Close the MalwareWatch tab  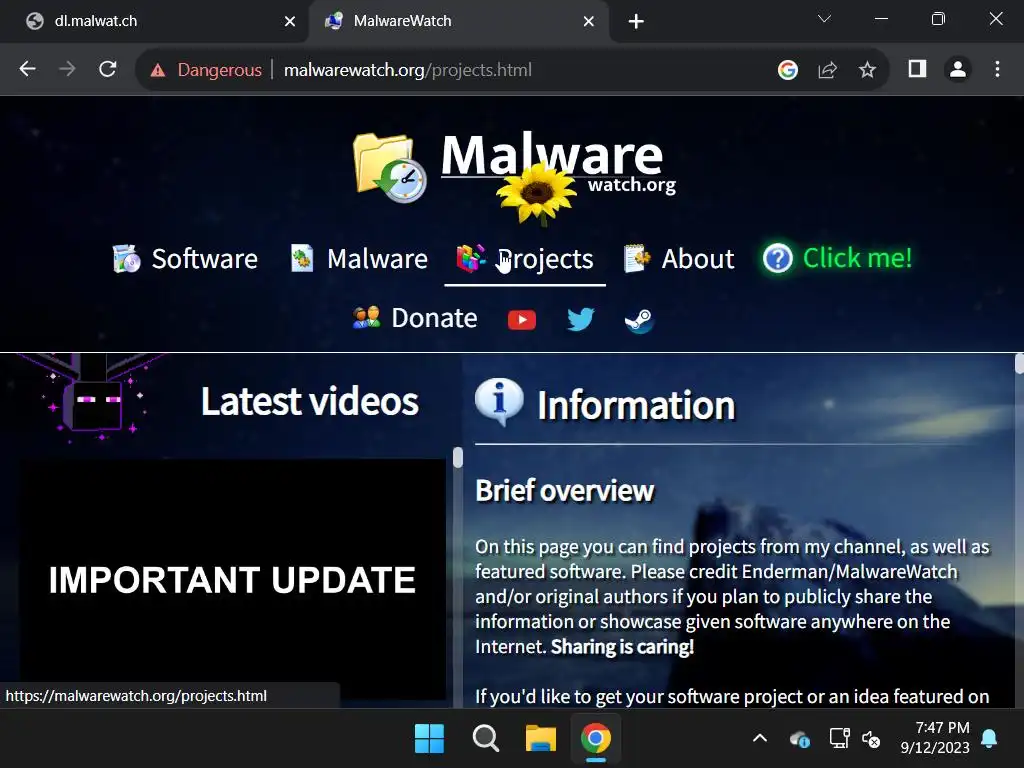pos(588,22)
